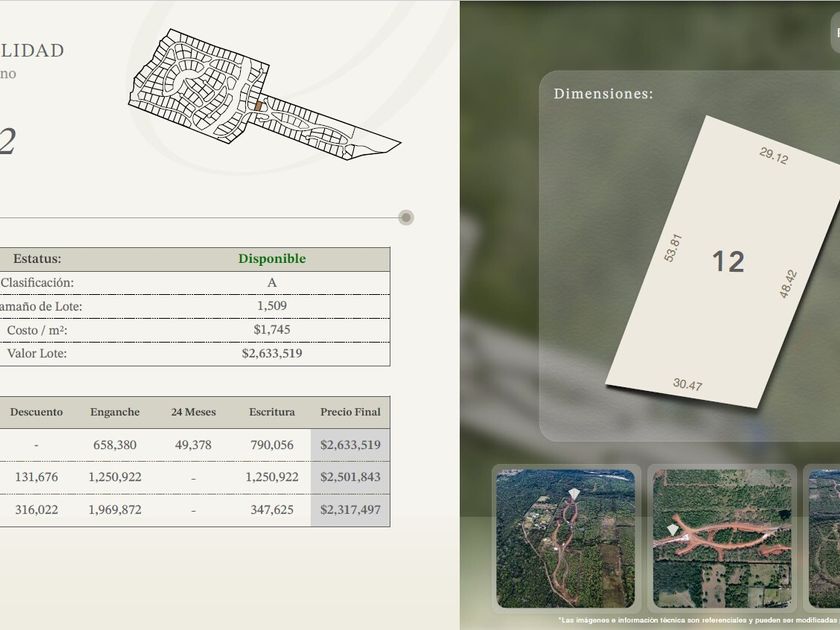Click the highlighted brown lot on site map
The height and width of the screenshot is (630, 840).
(258, 106)
